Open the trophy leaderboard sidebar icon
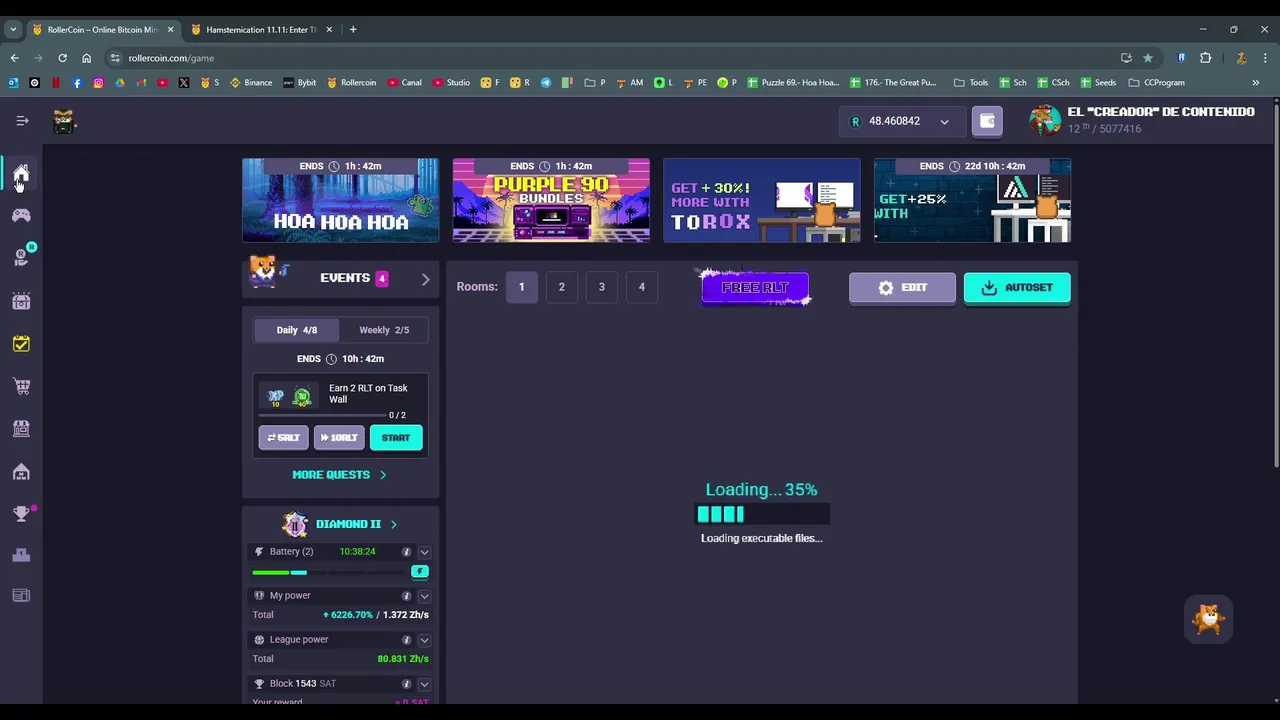Screen dimensions: 1280x720 coord(21,513)
